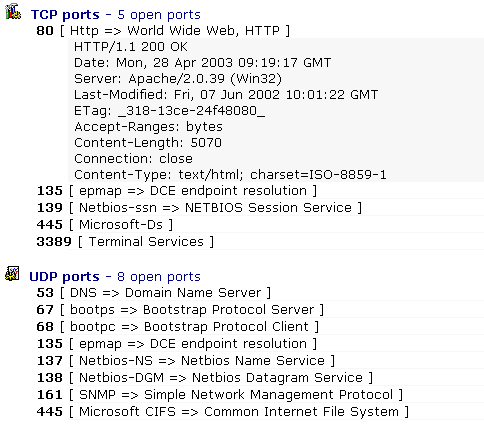Select port 3389 Terminal Services entry

tap(125, 242)
